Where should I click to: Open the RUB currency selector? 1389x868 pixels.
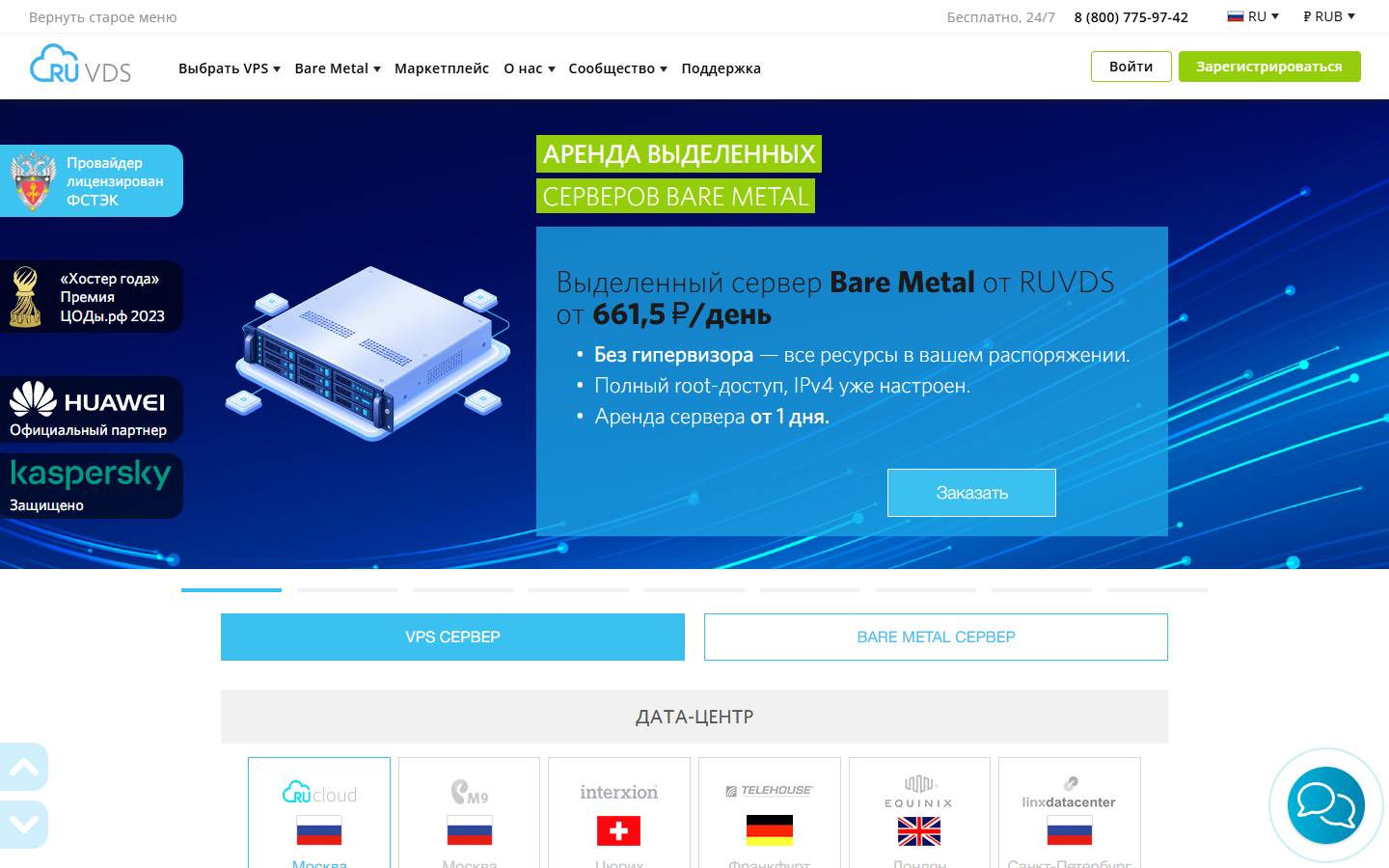click(x=1329, y=16)
